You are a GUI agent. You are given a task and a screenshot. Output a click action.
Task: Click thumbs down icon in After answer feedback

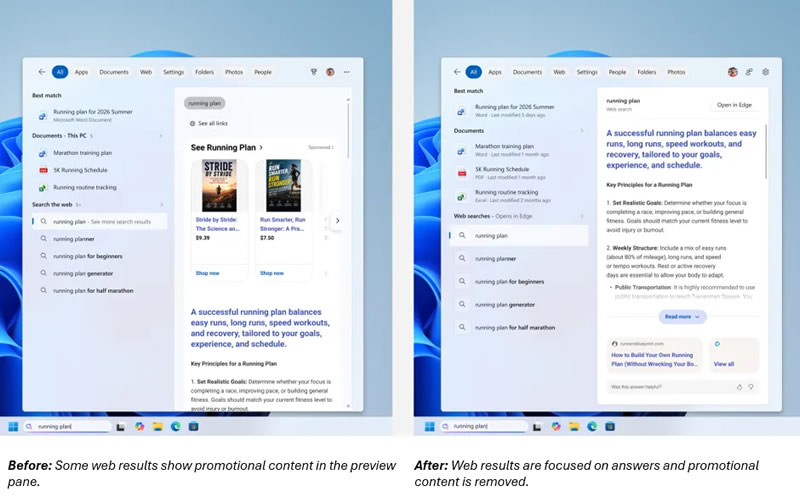click(751, 387)
